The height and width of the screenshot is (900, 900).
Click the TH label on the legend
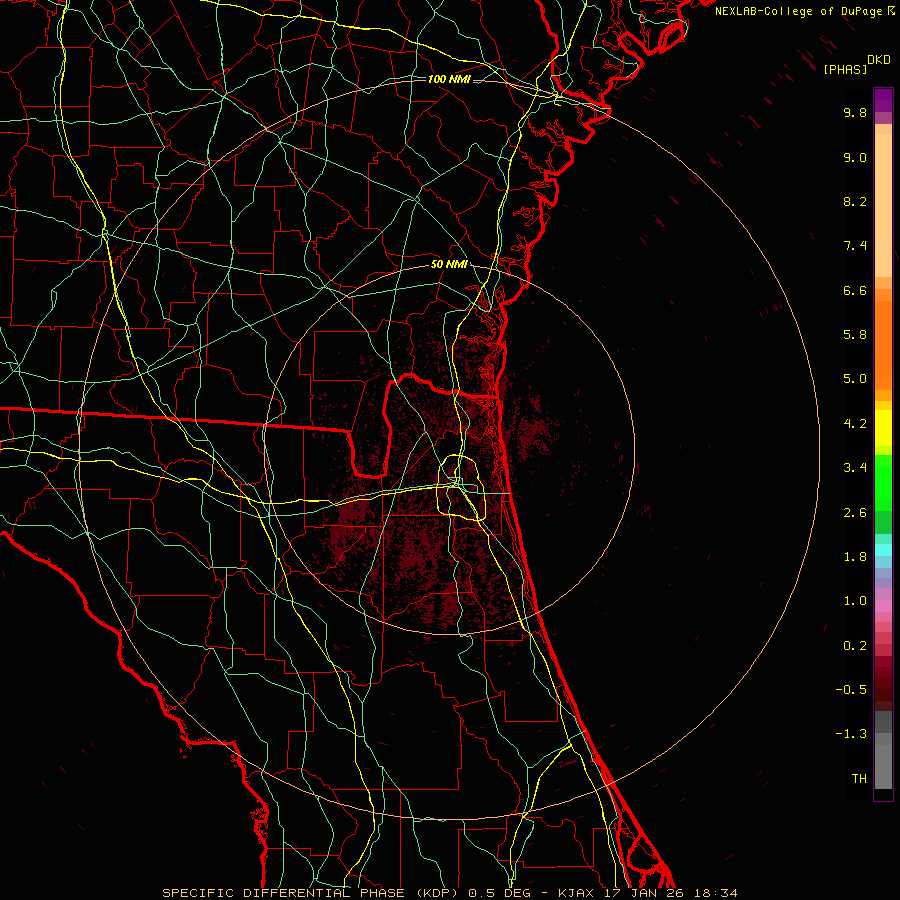[858, 778]
